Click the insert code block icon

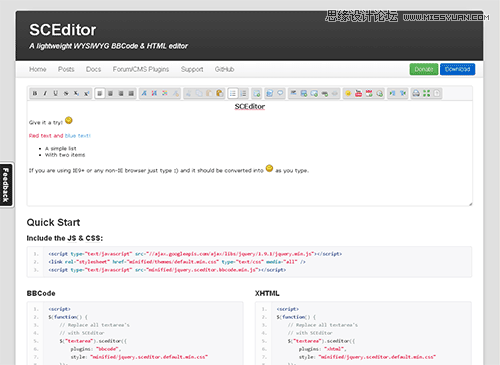[270, 93]
